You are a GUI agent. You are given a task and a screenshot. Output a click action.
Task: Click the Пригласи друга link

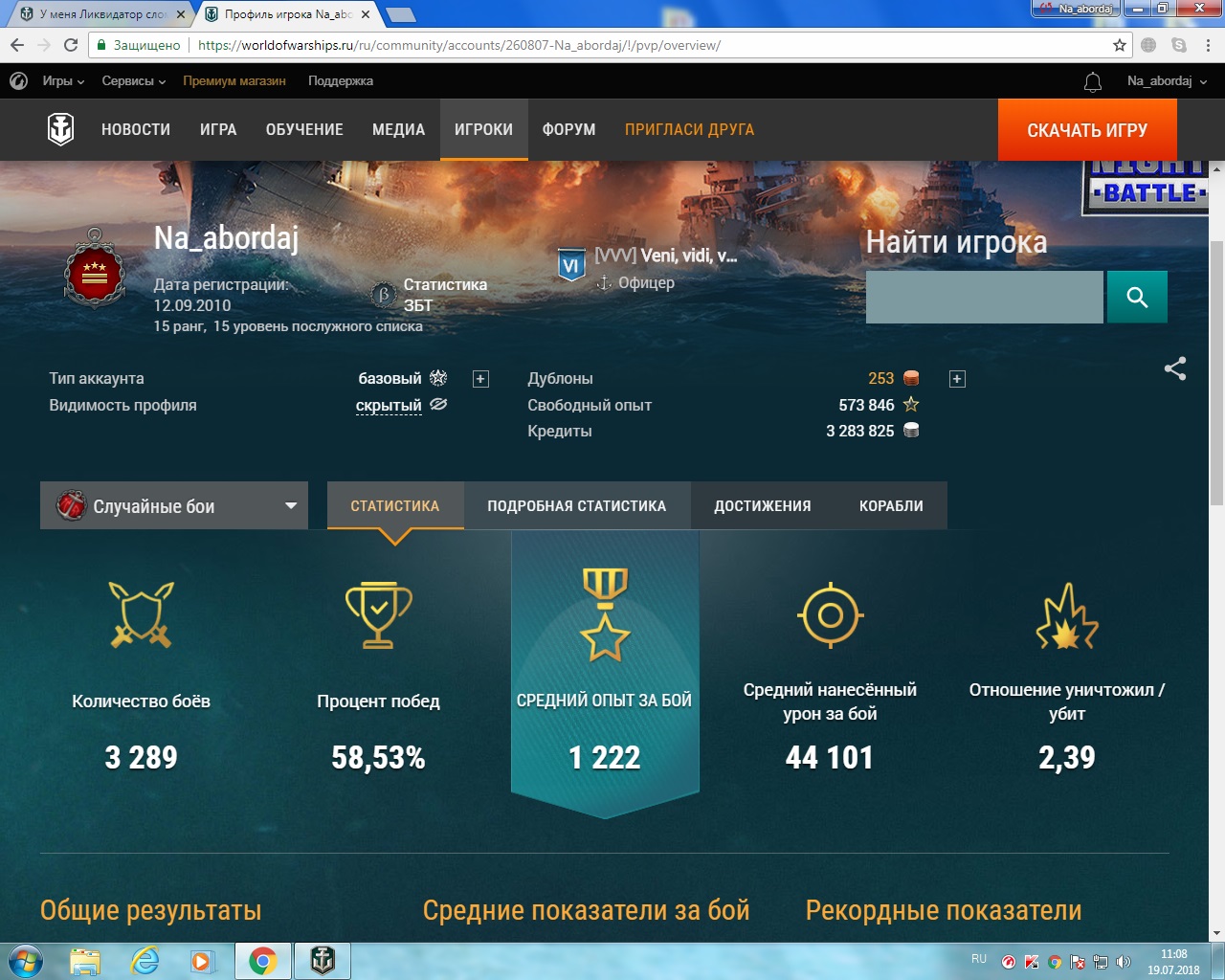689,129
